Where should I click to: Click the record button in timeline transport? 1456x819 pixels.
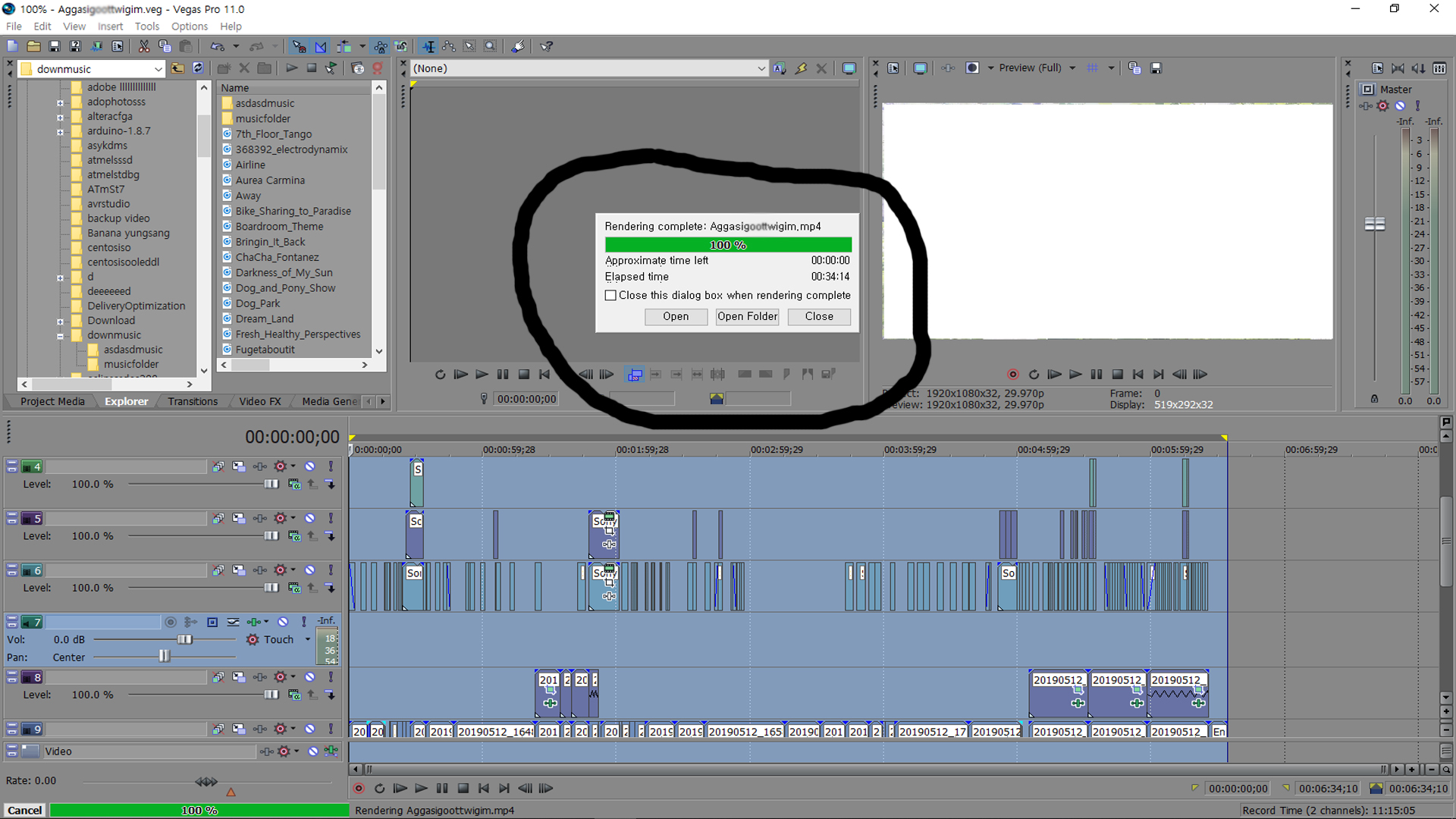tap(359, 789)
